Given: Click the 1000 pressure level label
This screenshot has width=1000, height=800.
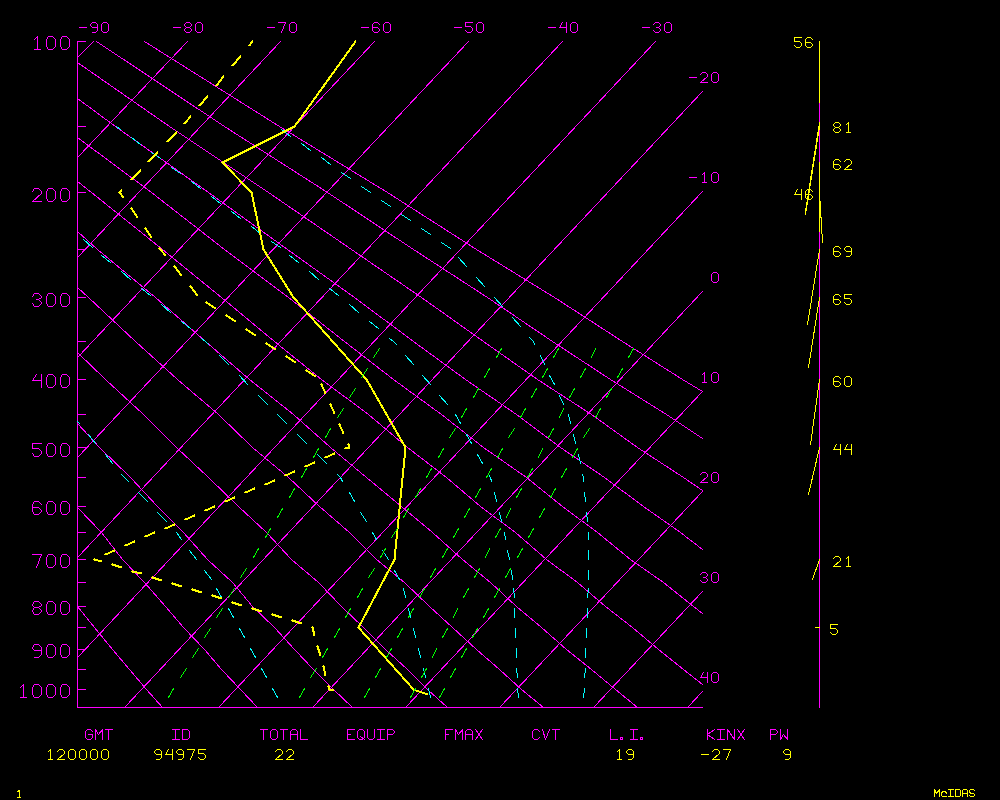Looking at the screenshot, I should (x=46, y=691).
